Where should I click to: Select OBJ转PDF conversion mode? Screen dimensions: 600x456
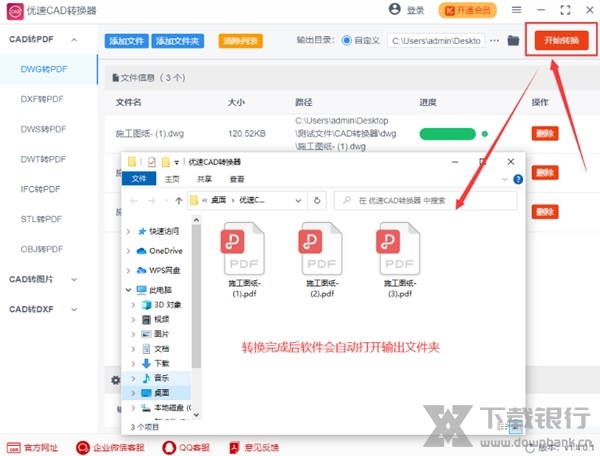click(x=42, y=249)
